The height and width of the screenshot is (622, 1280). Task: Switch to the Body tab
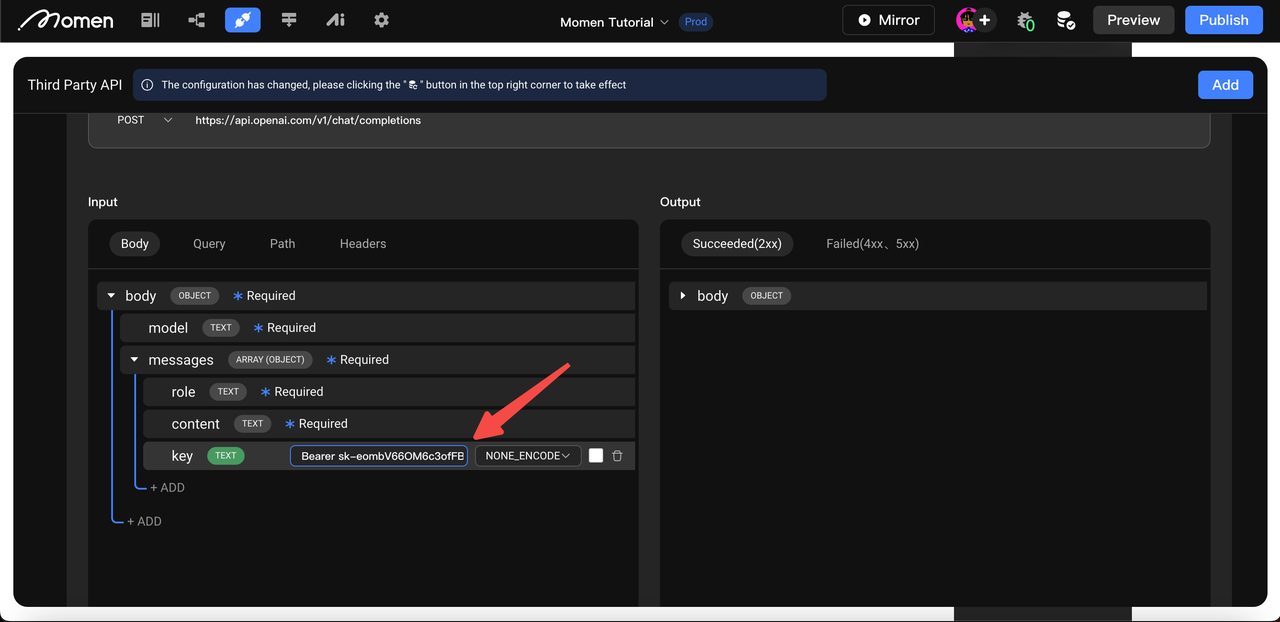pyautogui.click(x=135, y=244)
